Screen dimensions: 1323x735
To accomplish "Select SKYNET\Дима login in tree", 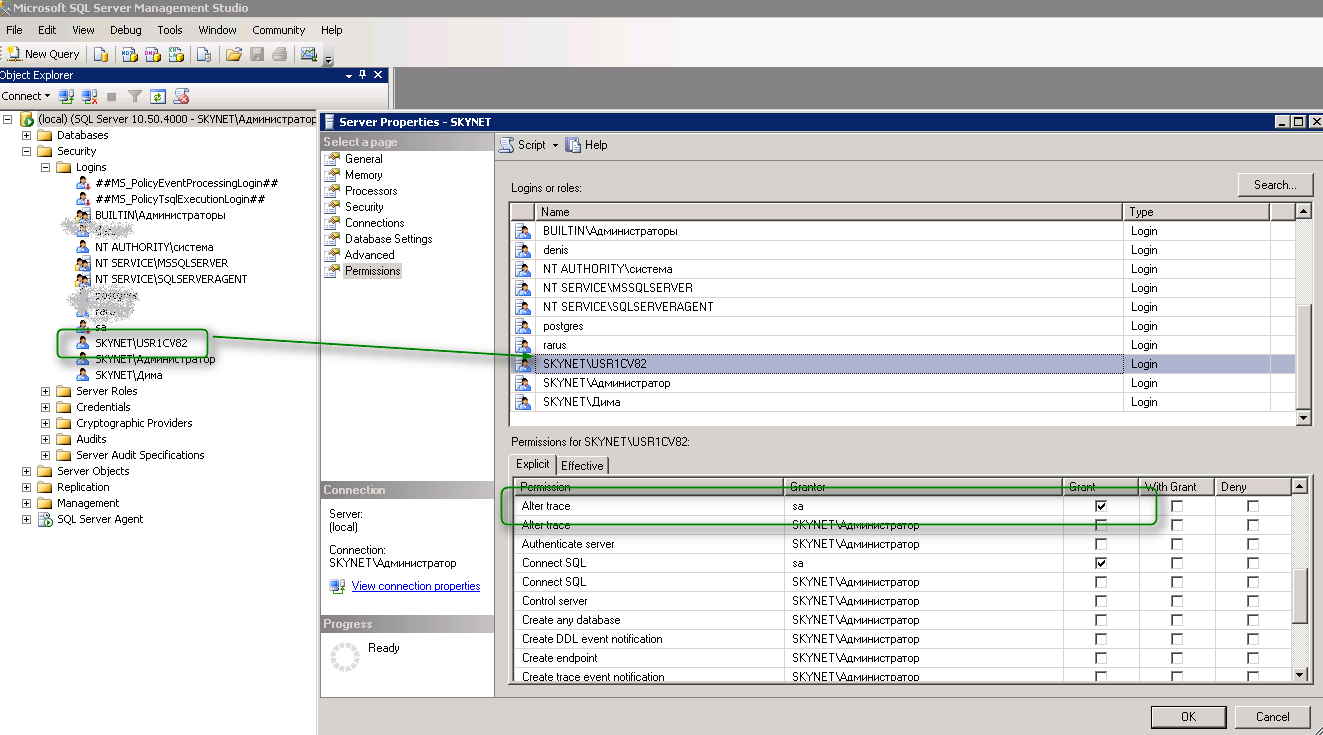I will pyautogui.click(x=128, y=375).
